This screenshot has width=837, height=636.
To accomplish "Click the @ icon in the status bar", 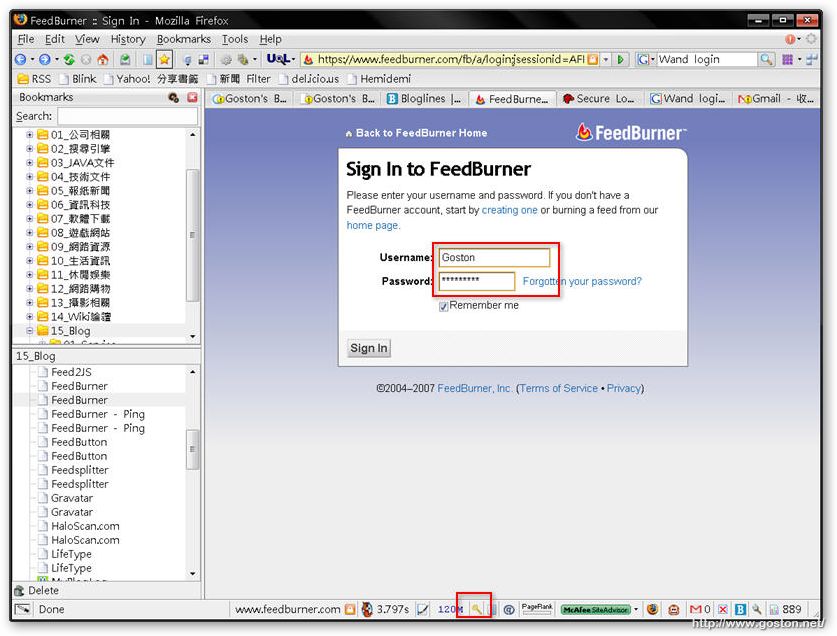I will (509, 609).
